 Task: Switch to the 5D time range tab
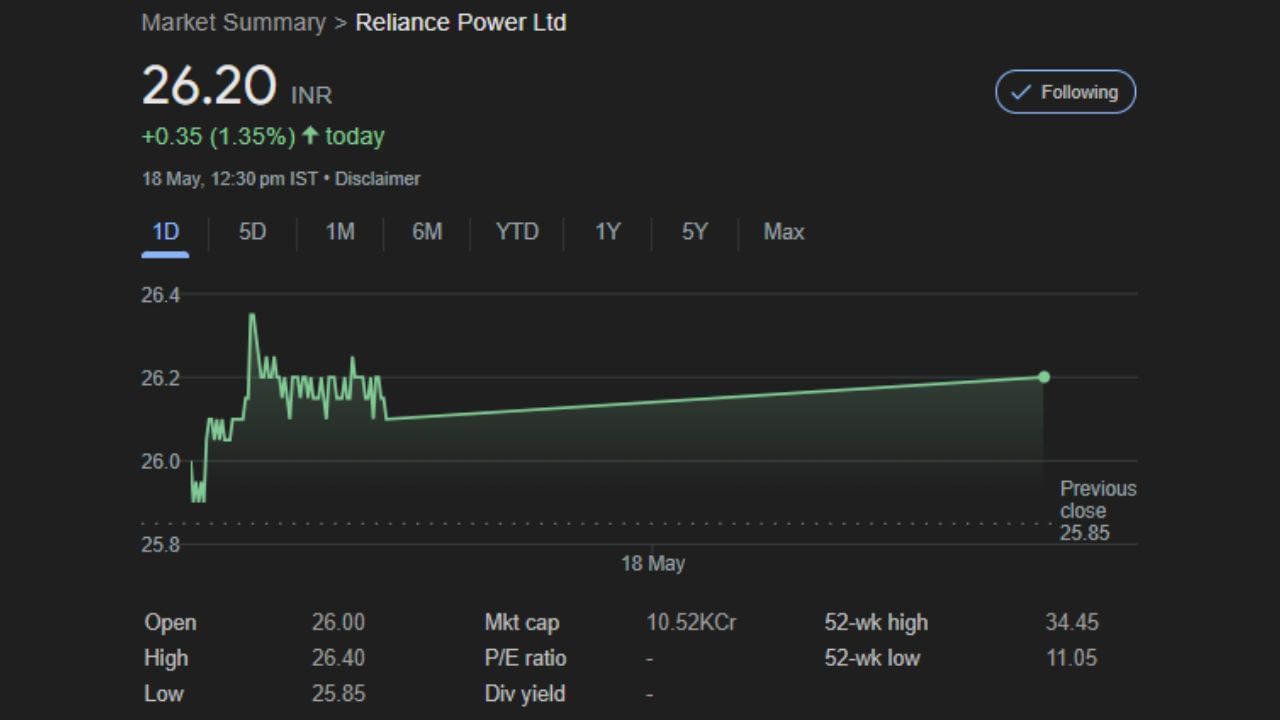[252, 232]
